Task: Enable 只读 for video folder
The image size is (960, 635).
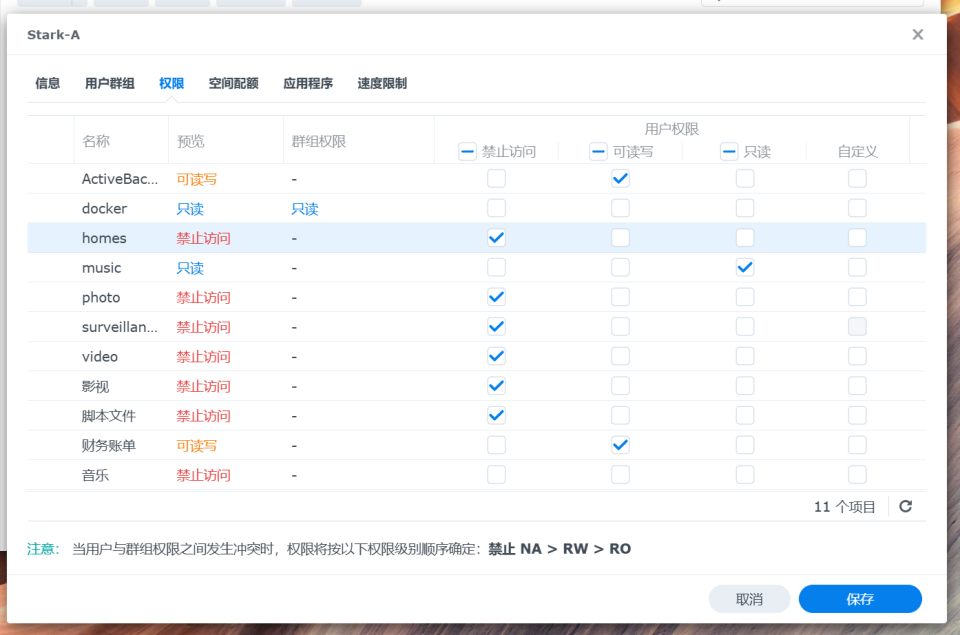Action: (745, 356)
